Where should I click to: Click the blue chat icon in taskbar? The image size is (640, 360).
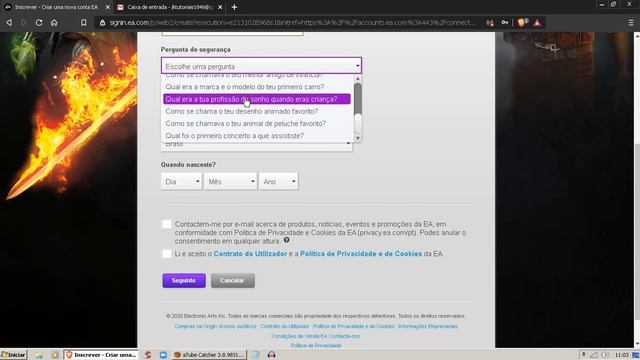point(163,355)
